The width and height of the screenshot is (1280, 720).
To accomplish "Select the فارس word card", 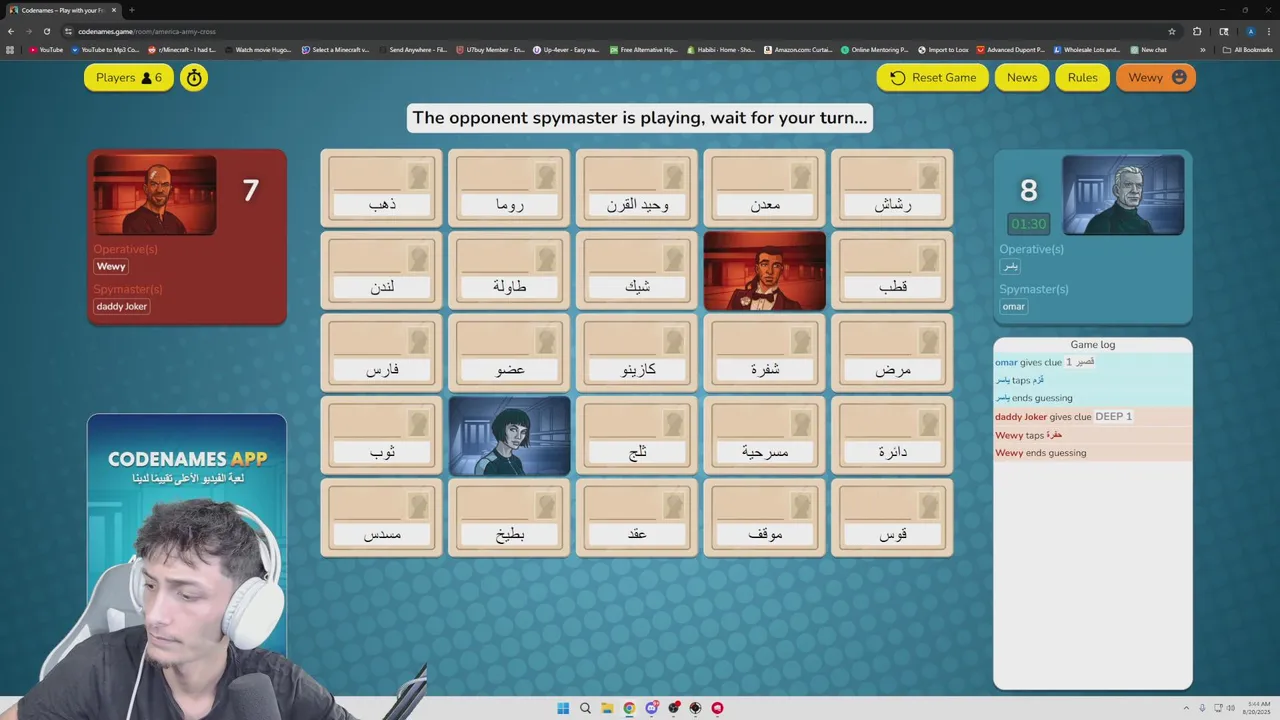I will click(x=381, y=353).
